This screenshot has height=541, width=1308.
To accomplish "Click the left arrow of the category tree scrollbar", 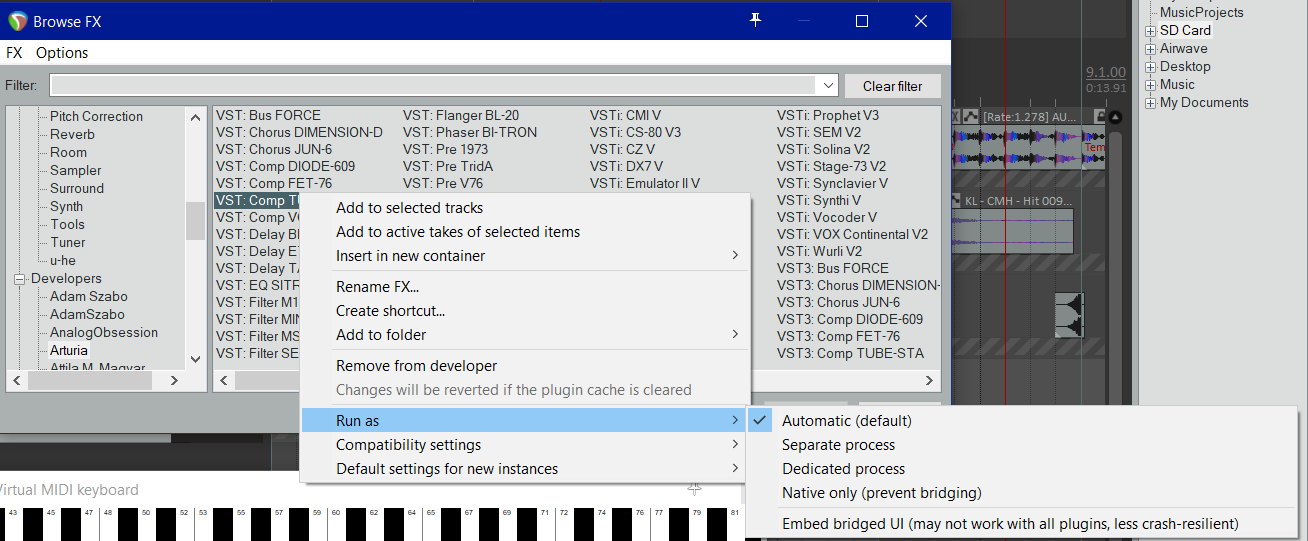I will (x=15, y=381).
